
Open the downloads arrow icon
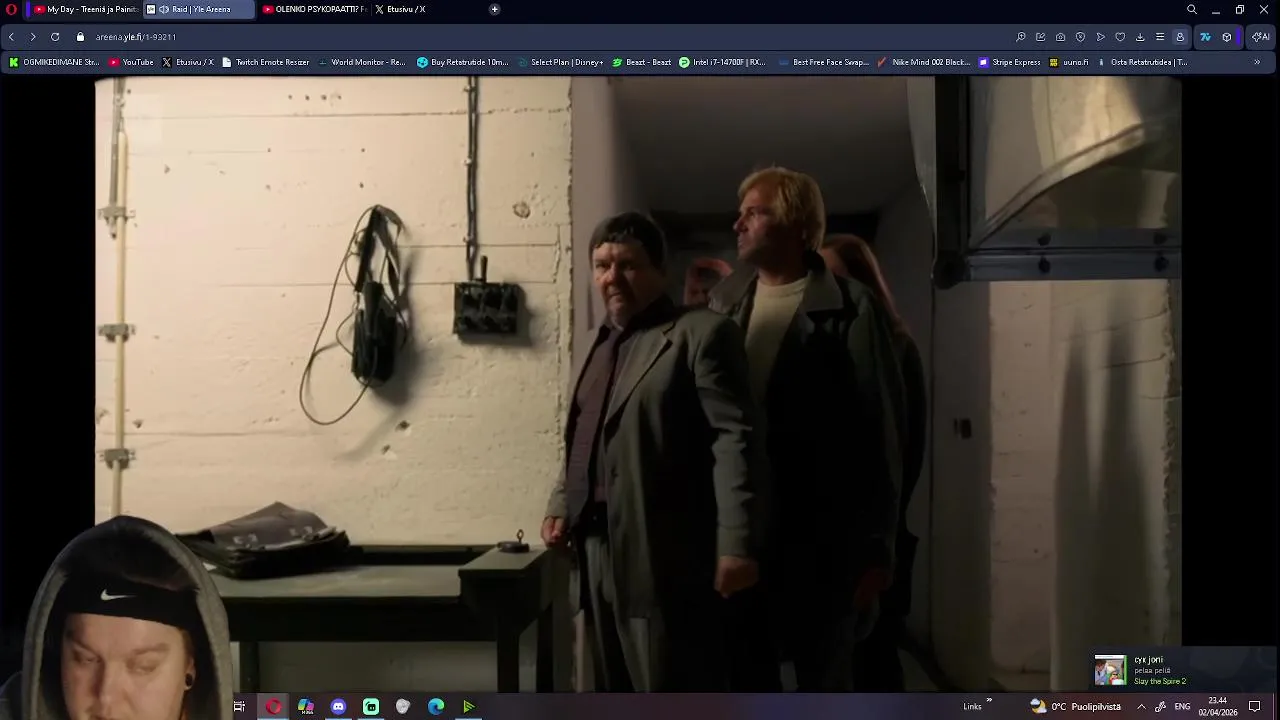pos(1140,37)
